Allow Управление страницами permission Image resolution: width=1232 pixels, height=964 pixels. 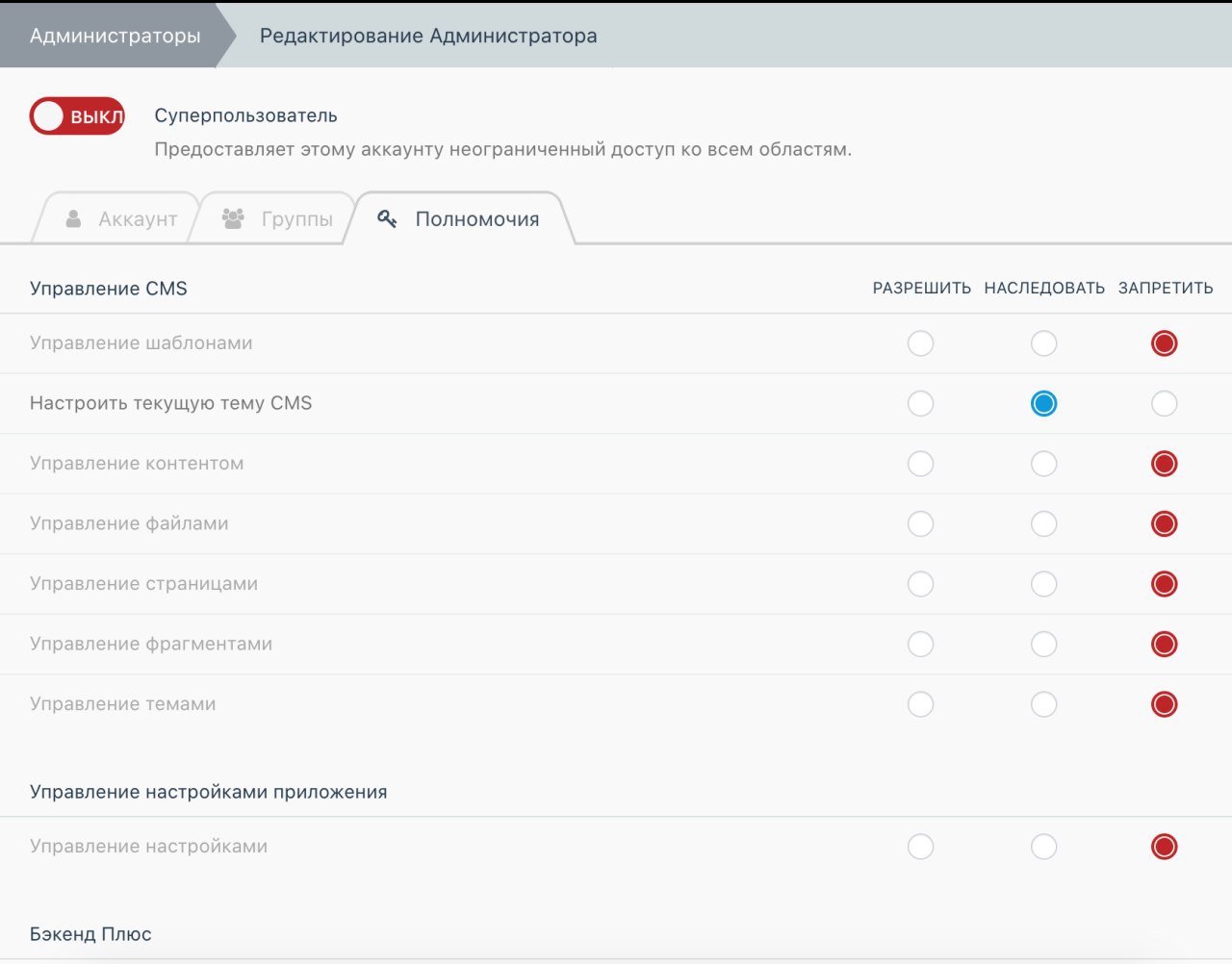[920, 584]
